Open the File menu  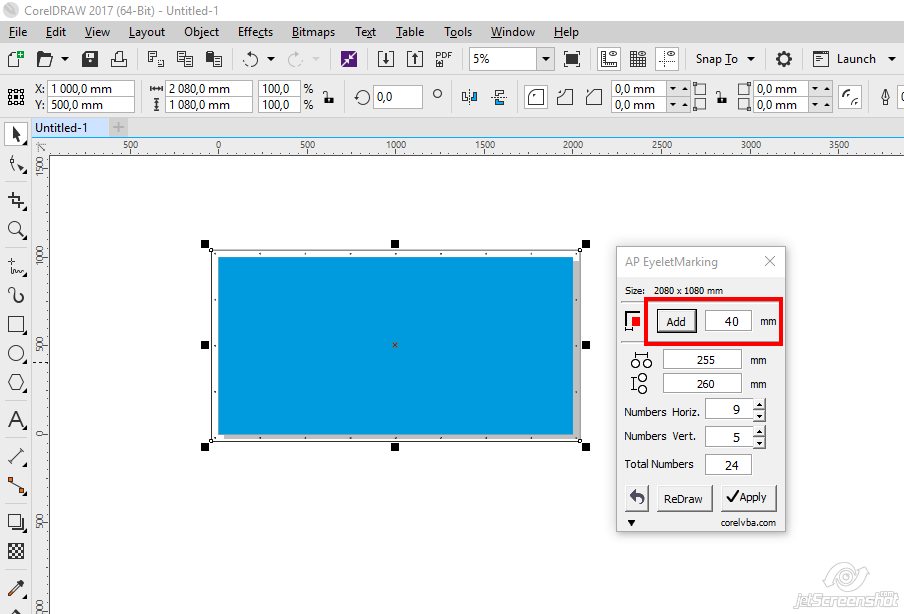[18, 32]
